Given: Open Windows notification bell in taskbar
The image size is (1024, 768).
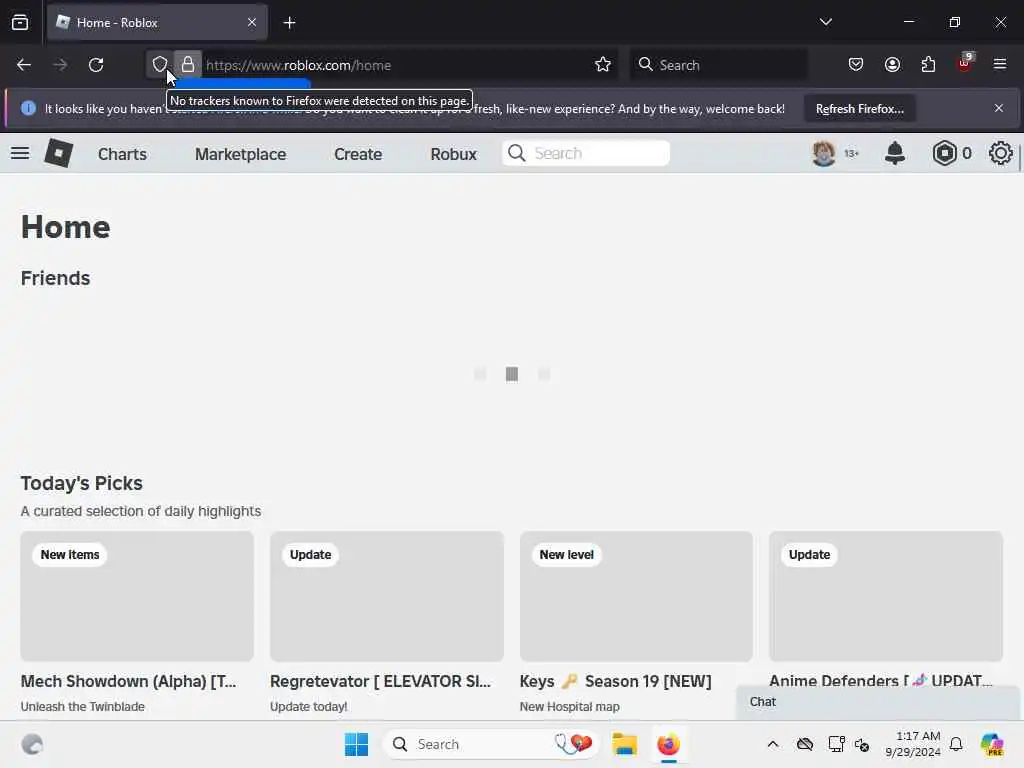Looking at the screenshot, I should click(956, 744).
